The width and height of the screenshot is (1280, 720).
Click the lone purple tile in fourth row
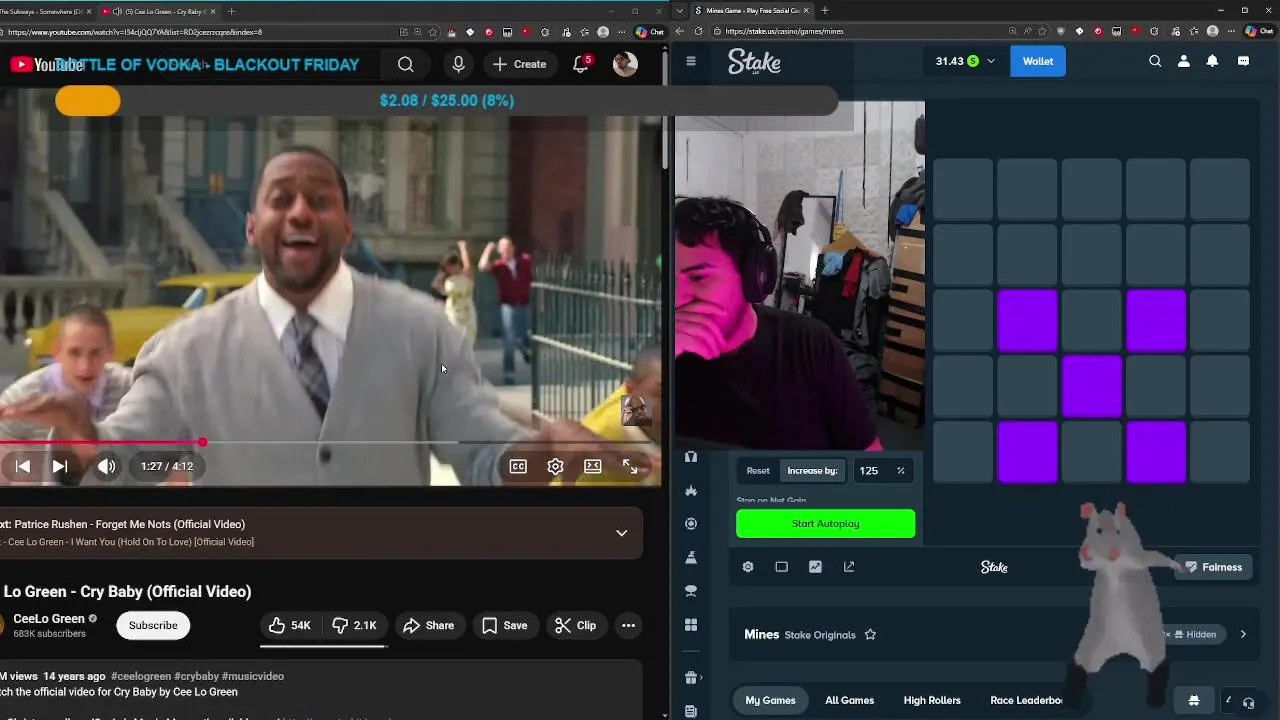(1092, 386)
